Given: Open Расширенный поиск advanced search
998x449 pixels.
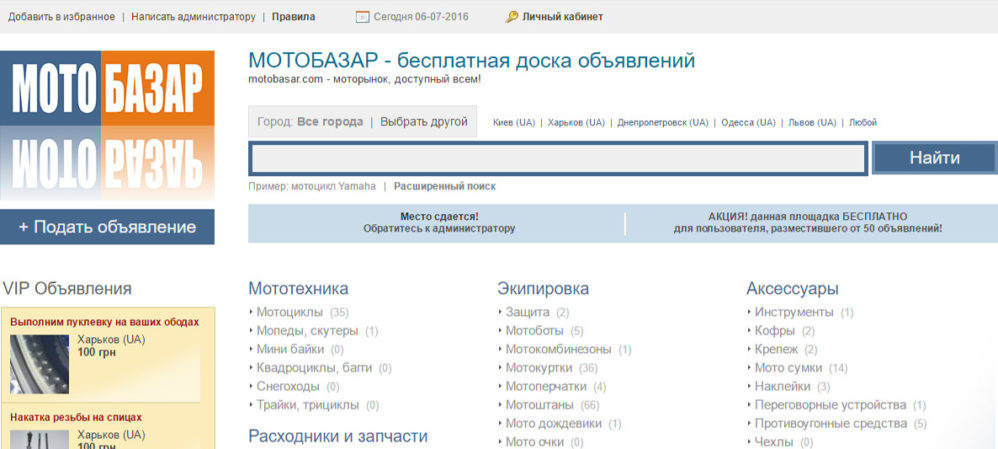Looking at the screenshot, I should (444, 186).
